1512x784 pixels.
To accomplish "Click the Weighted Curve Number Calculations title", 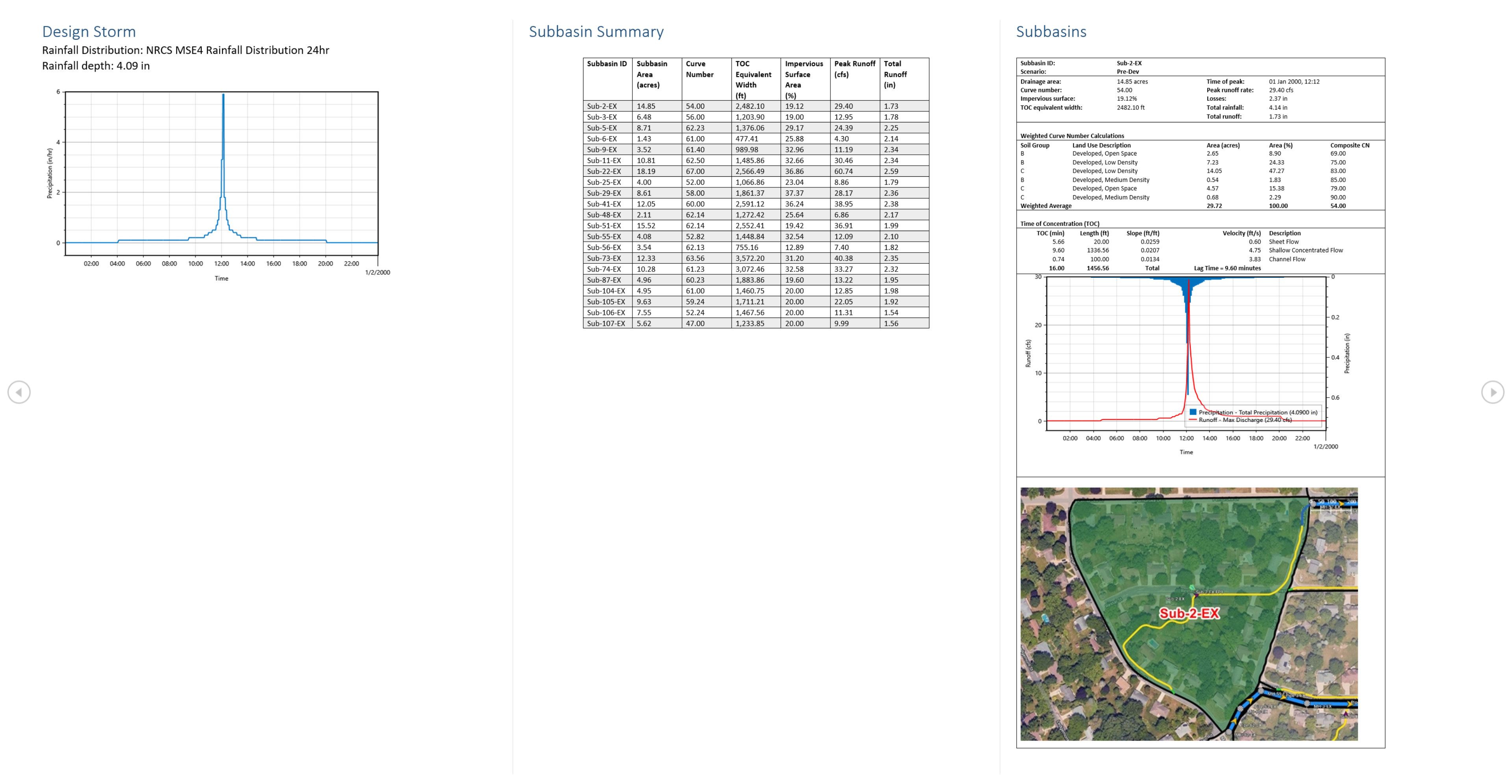I will tap(1072, 135).
